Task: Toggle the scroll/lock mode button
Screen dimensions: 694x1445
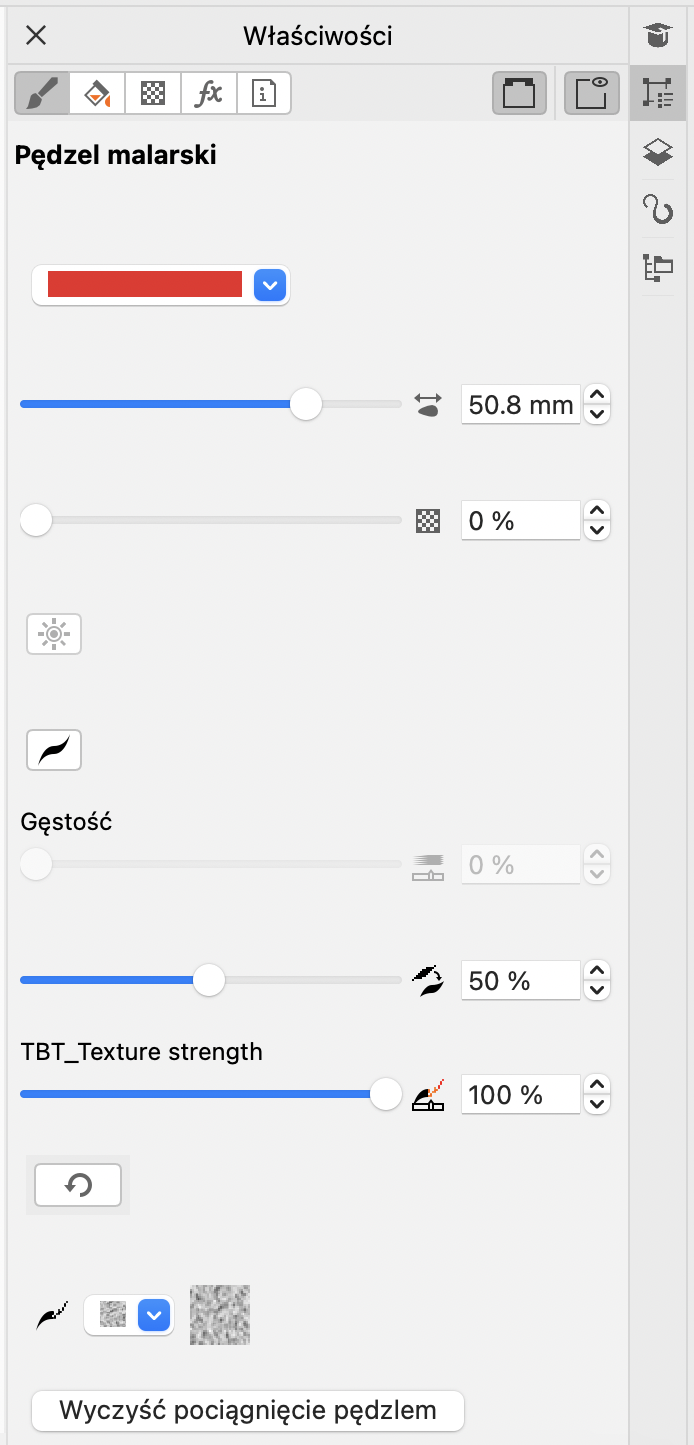Action: pyautogui.click(x=519, y=95)
